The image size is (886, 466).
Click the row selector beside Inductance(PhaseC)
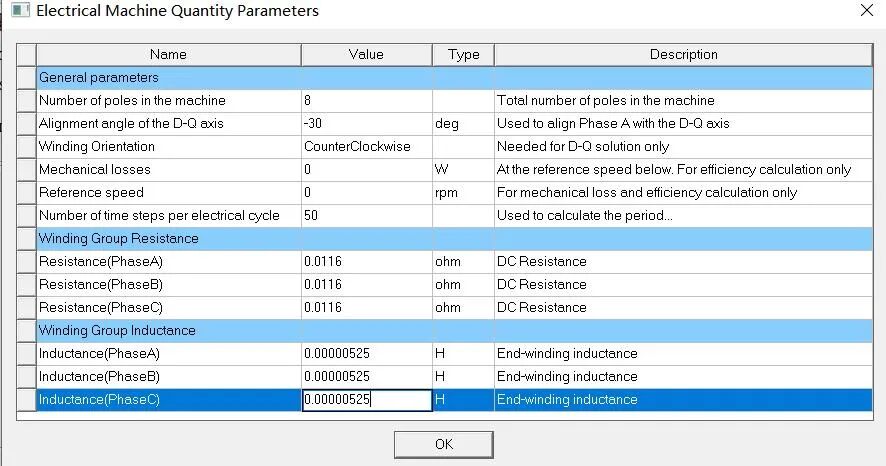click(x=27, y=400)
